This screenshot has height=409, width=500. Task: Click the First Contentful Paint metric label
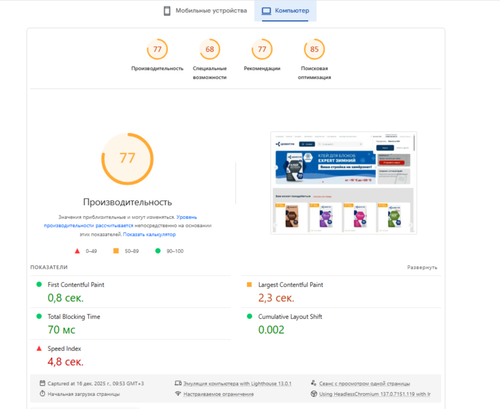click(x=76, y=285)
